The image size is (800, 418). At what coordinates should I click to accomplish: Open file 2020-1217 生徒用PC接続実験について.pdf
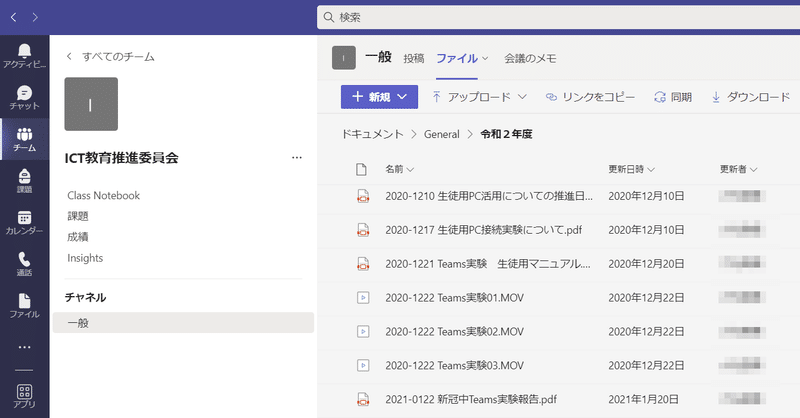[484, 230]
